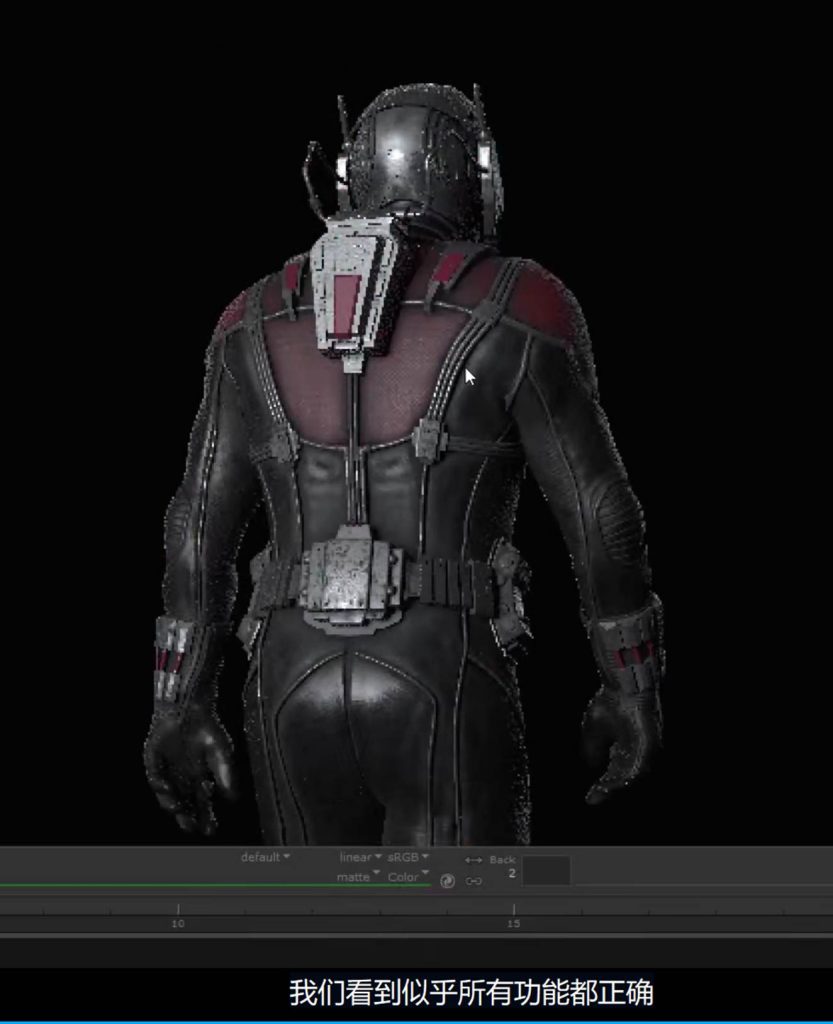Click the Back label
This screenshot has height=1024, width=833.
(502, 860)
